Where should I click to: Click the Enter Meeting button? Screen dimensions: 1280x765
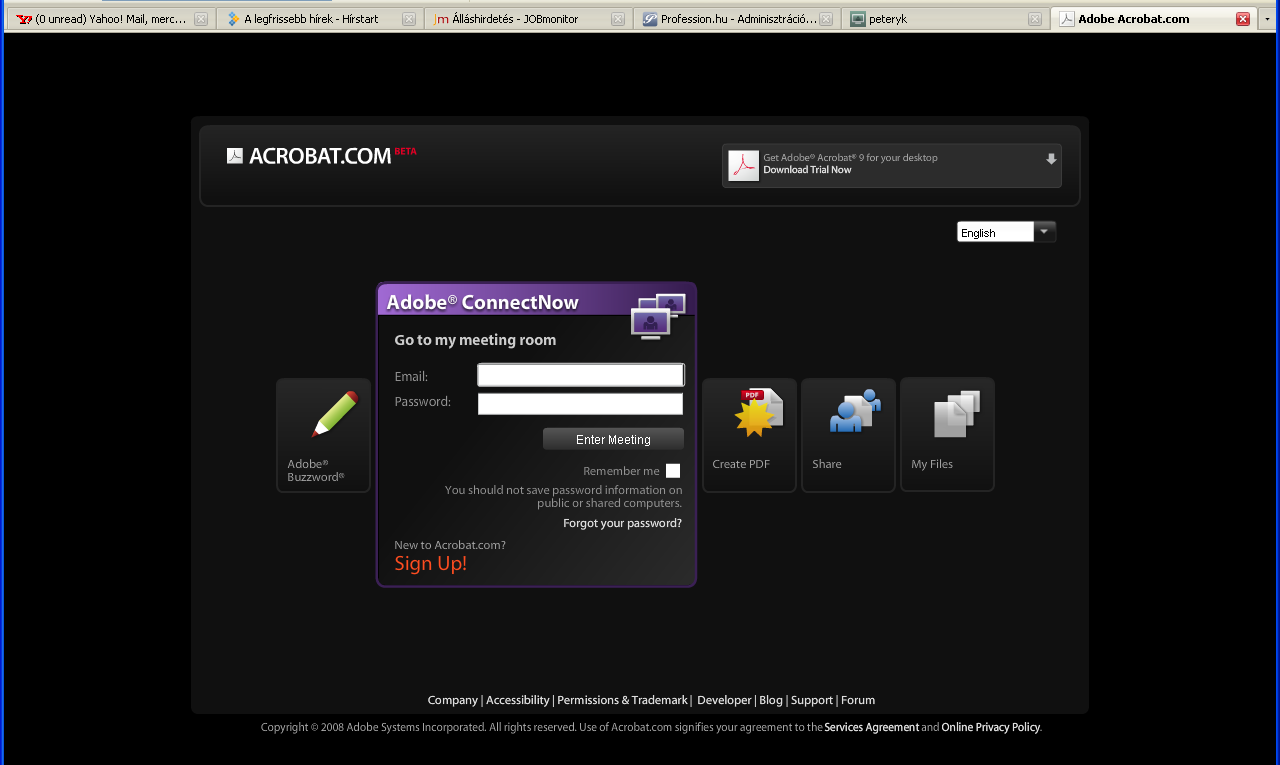[613, 439]
